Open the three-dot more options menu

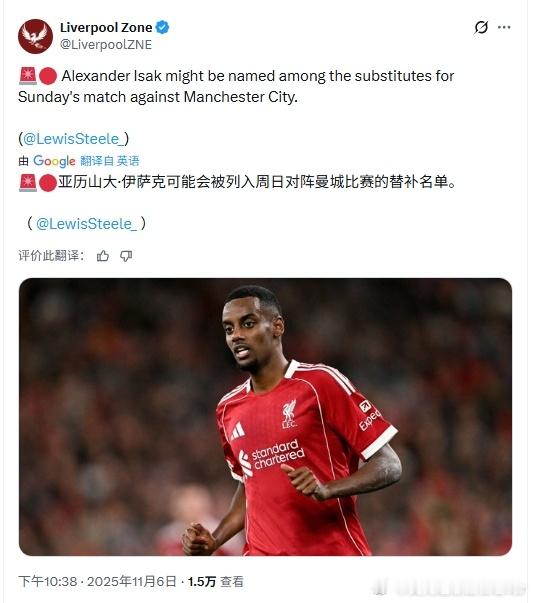504,27
